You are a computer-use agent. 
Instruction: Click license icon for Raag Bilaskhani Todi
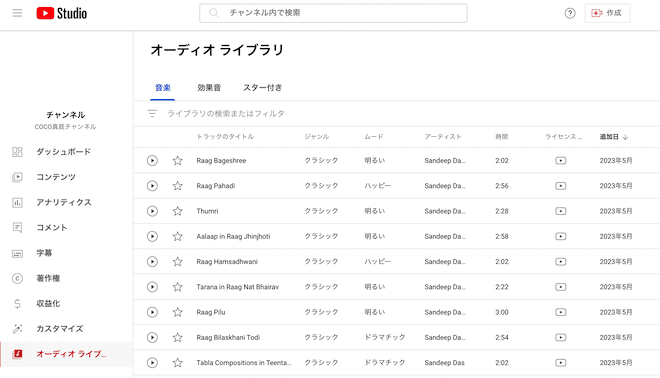coord(561,337)
